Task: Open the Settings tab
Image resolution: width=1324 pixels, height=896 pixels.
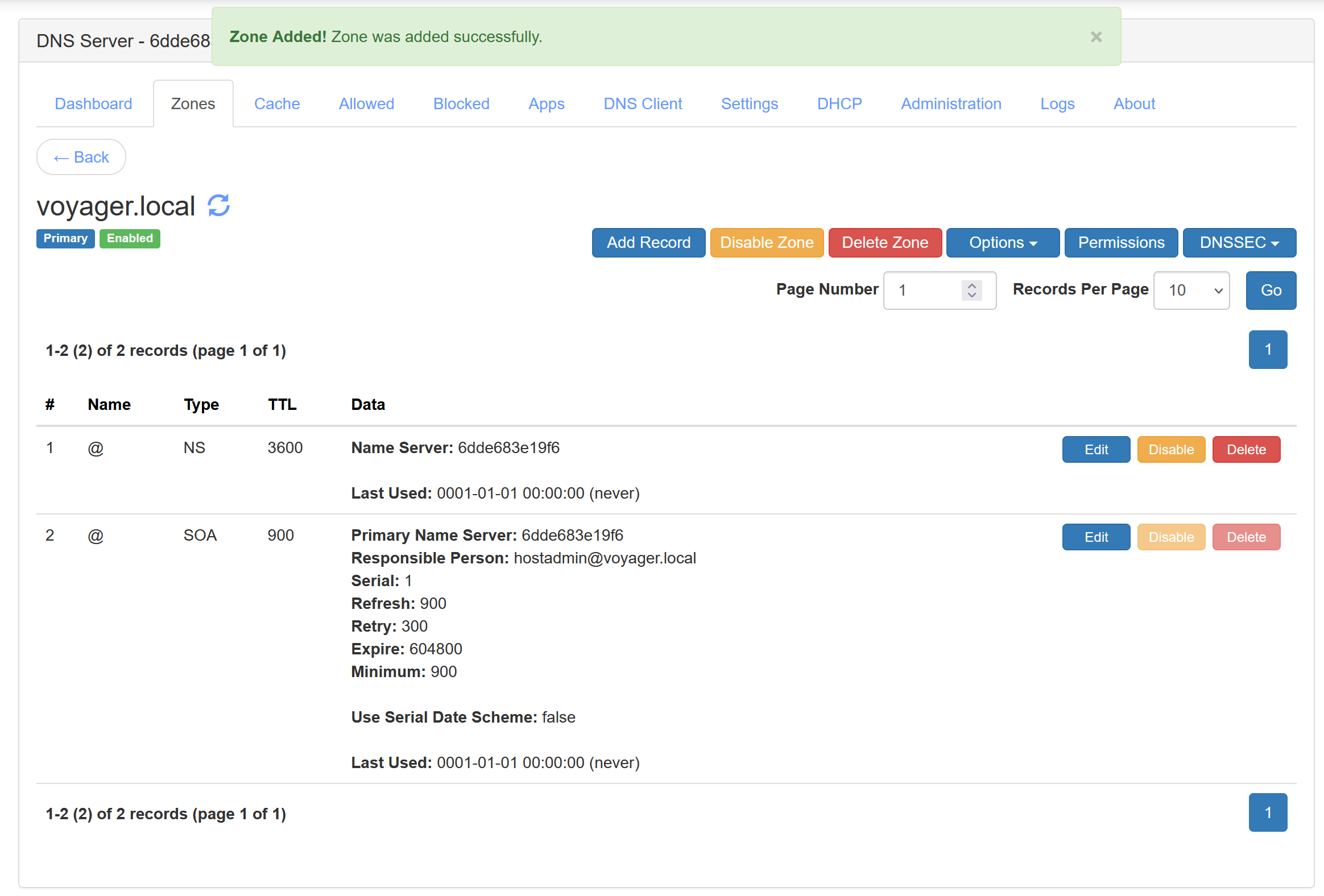Action: 749,103
